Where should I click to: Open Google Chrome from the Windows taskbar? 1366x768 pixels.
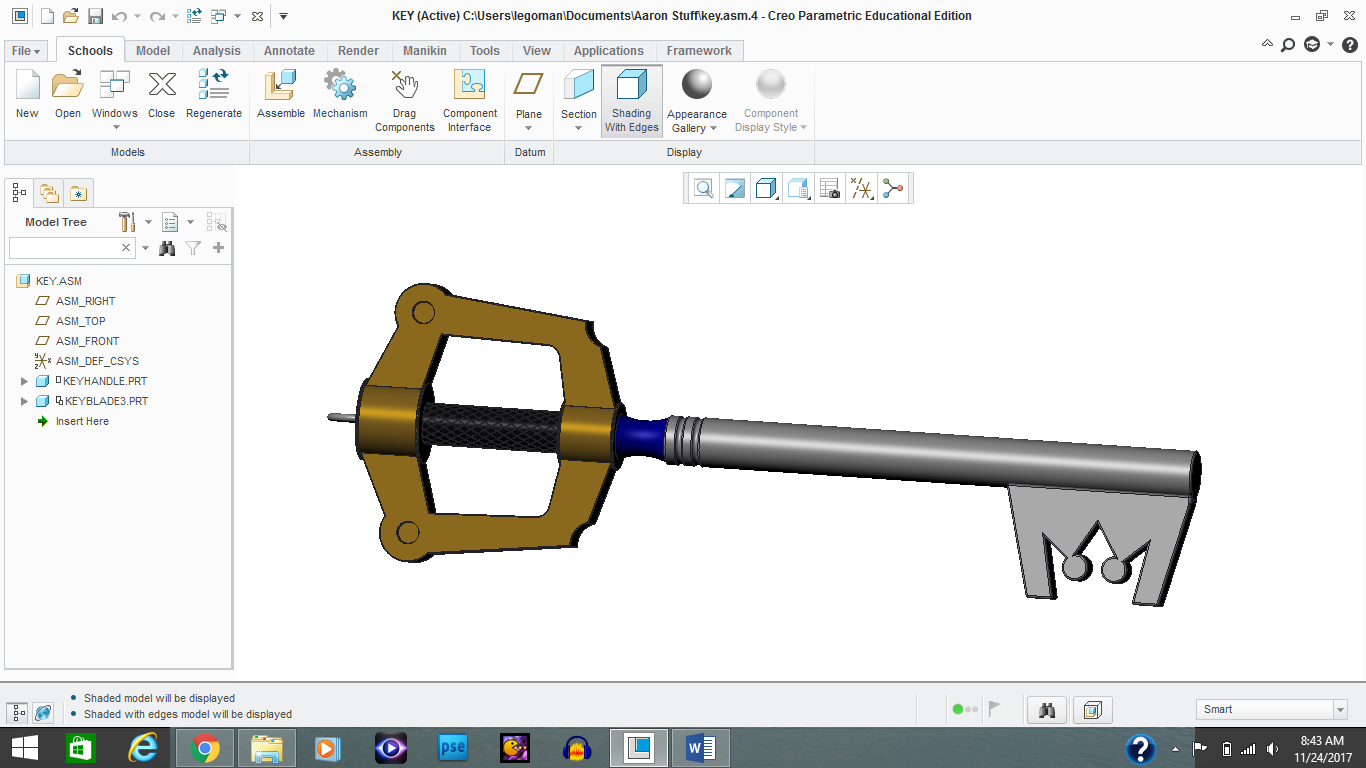point(205,748)
